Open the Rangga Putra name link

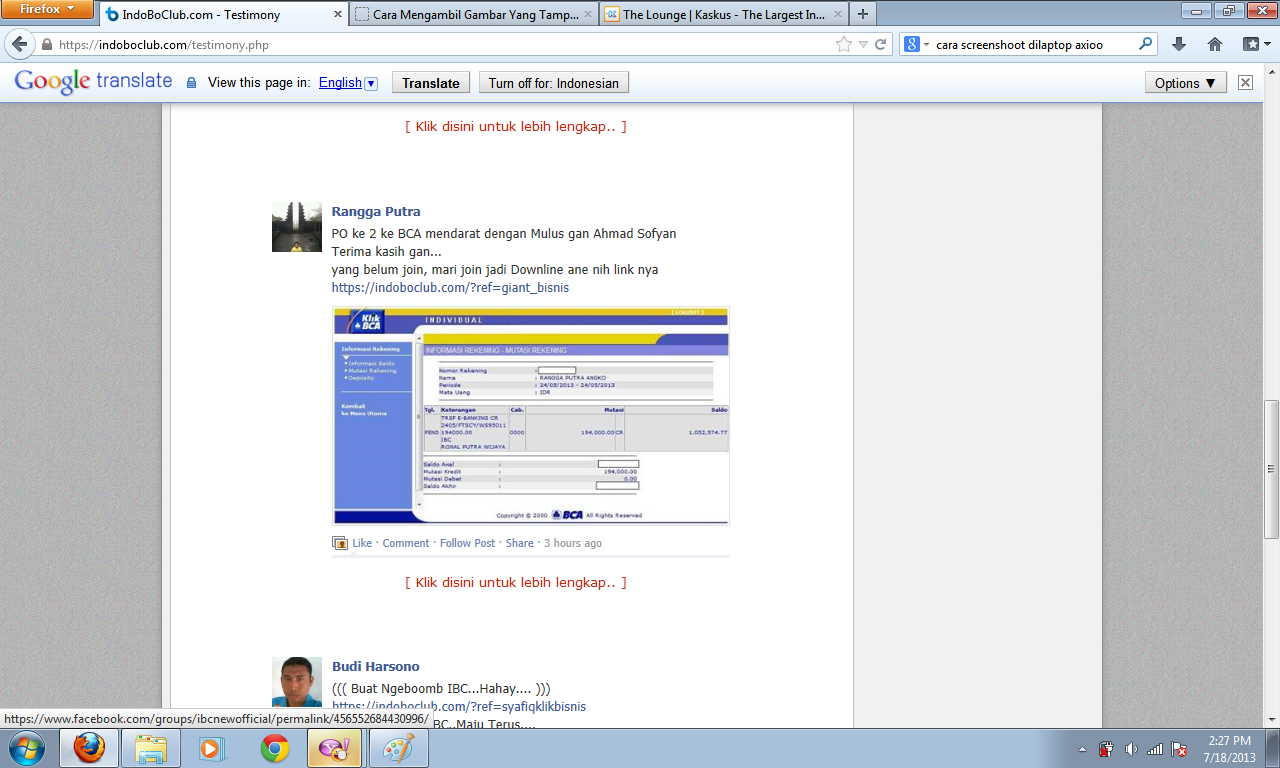click(x=376, y=212)
